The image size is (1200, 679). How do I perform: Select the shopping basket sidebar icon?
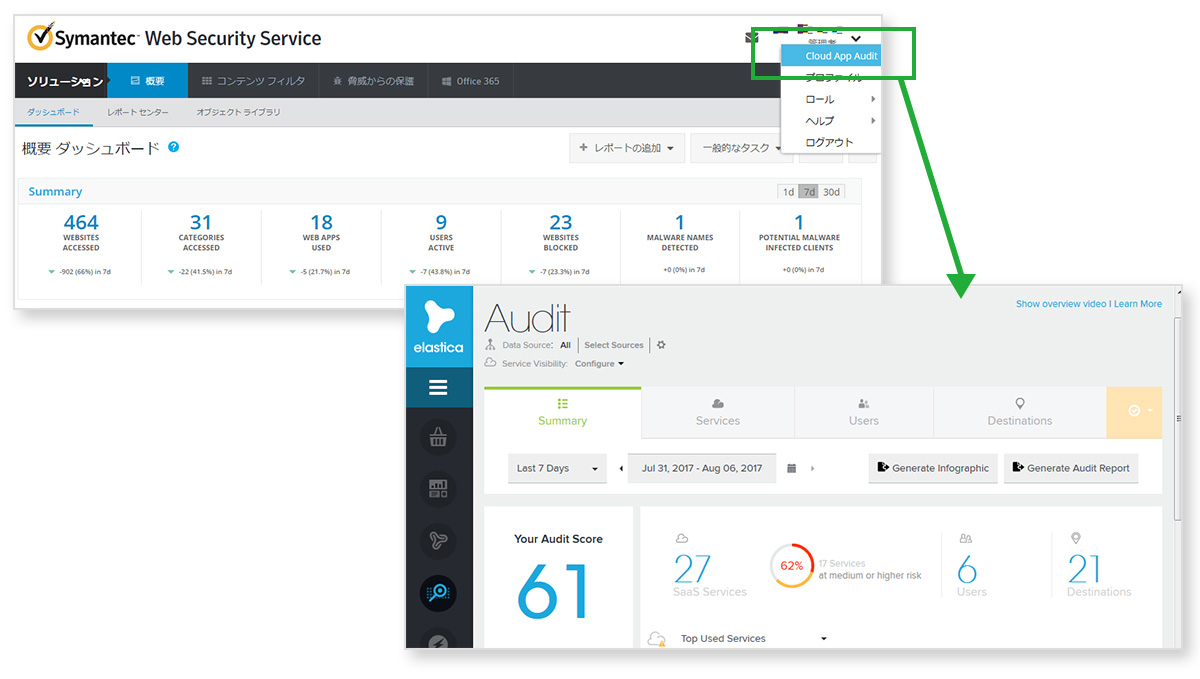pos(438,437)
